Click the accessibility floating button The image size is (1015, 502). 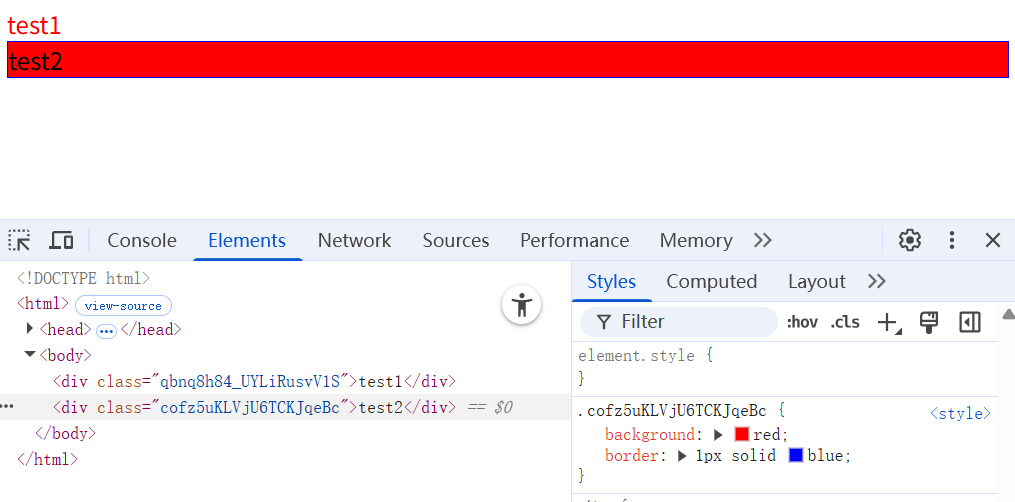point(521,305)
